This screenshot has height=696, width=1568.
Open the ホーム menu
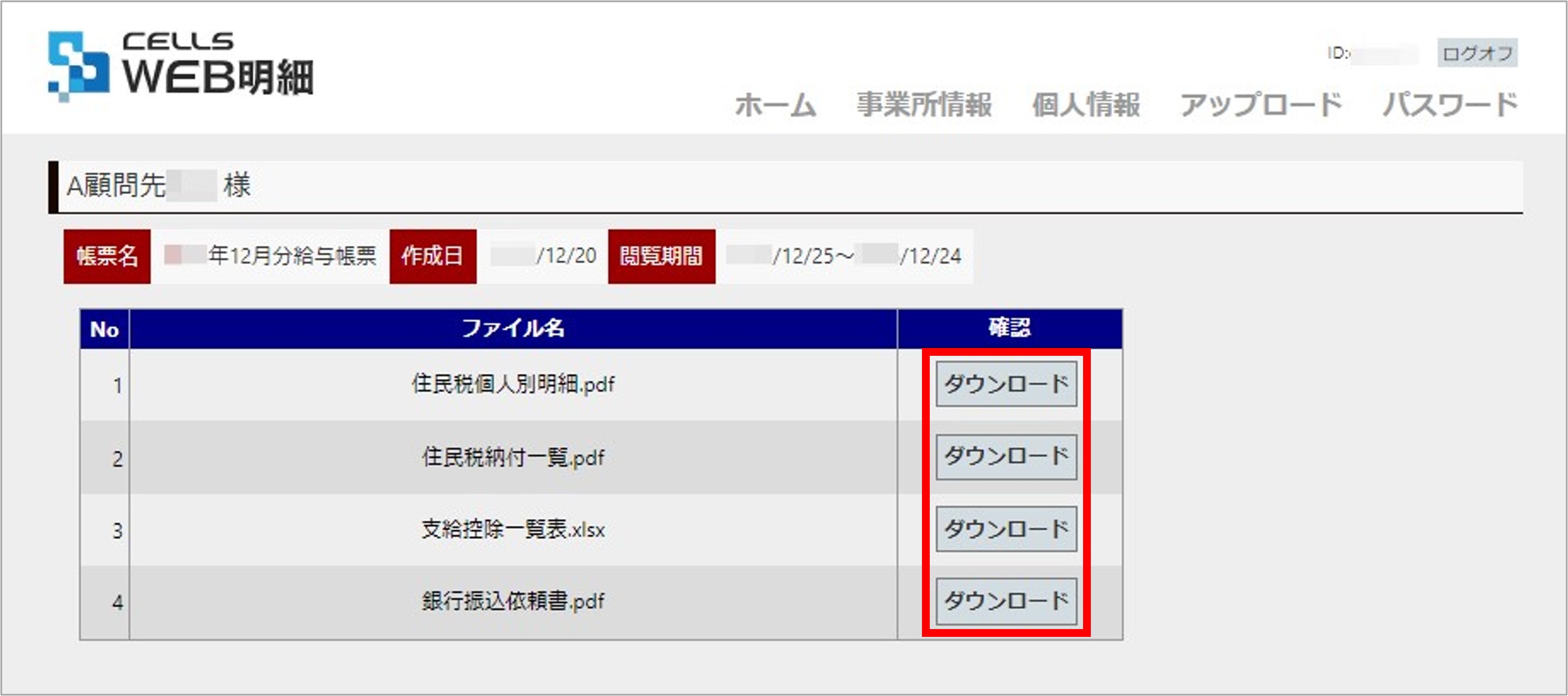775,104
